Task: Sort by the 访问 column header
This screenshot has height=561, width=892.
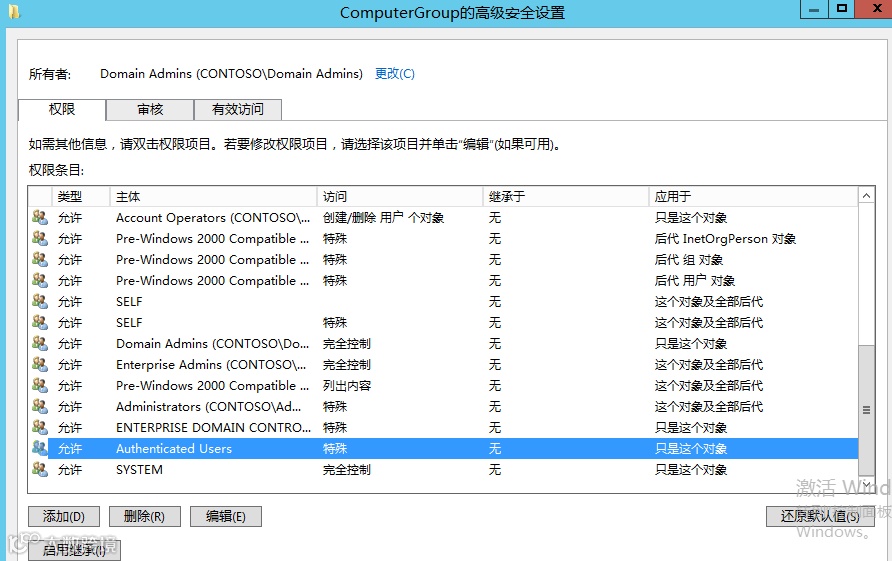Action: [399, 197]
